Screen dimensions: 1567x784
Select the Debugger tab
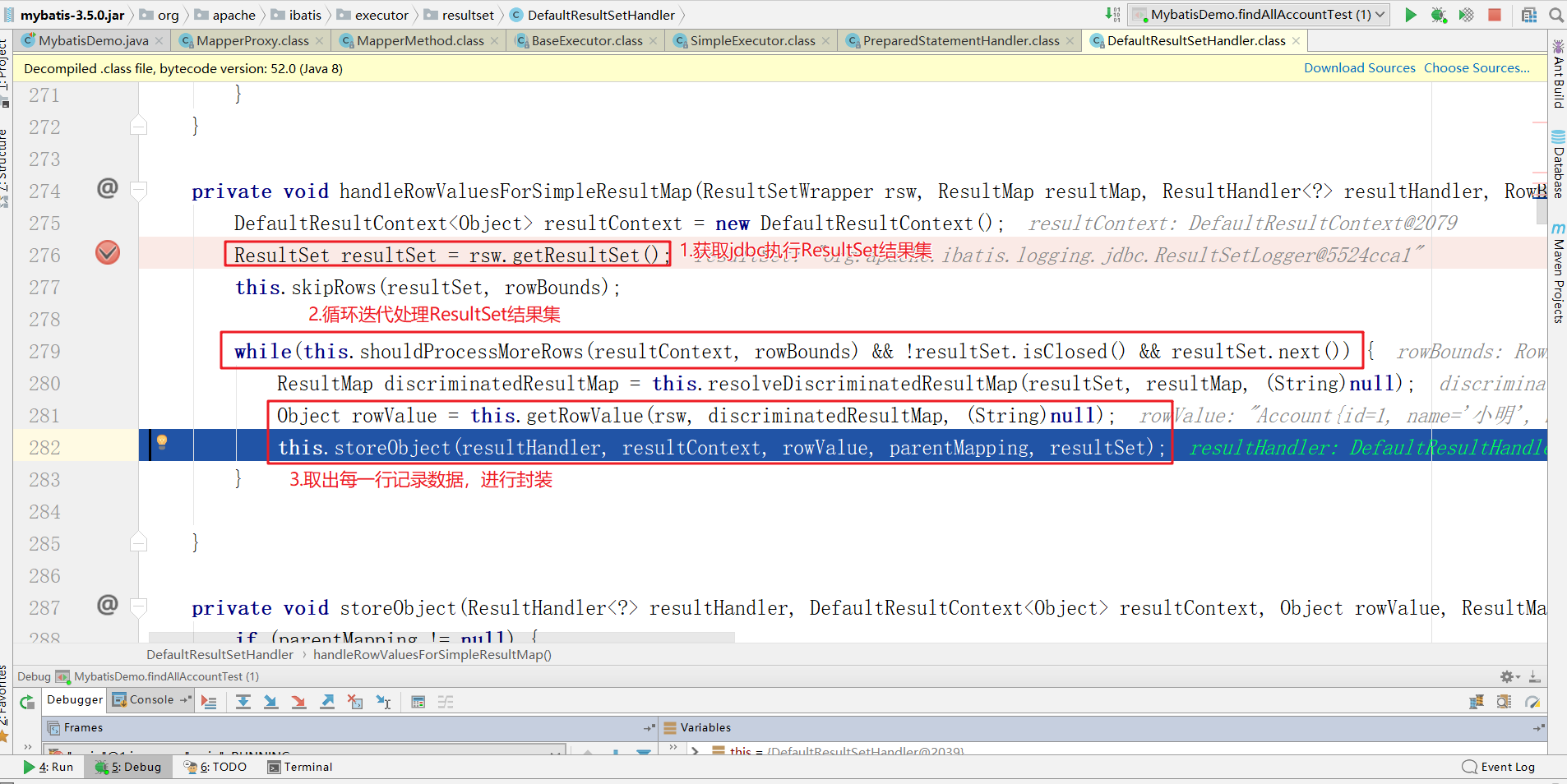coord(75,700)
